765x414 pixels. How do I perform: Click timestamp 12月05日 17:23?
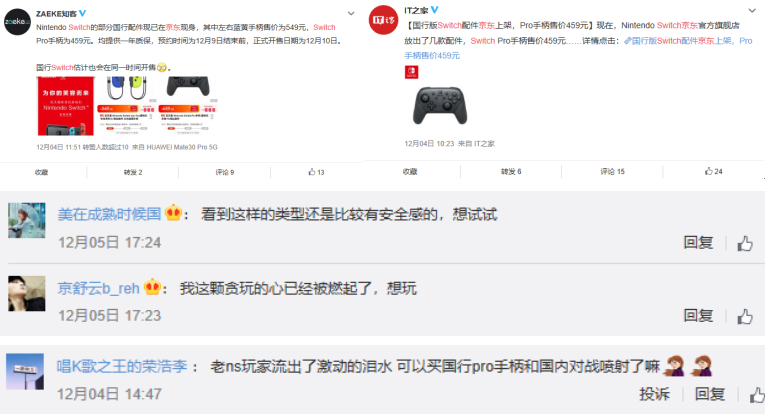pyautogui.click(x=109, y=315)
